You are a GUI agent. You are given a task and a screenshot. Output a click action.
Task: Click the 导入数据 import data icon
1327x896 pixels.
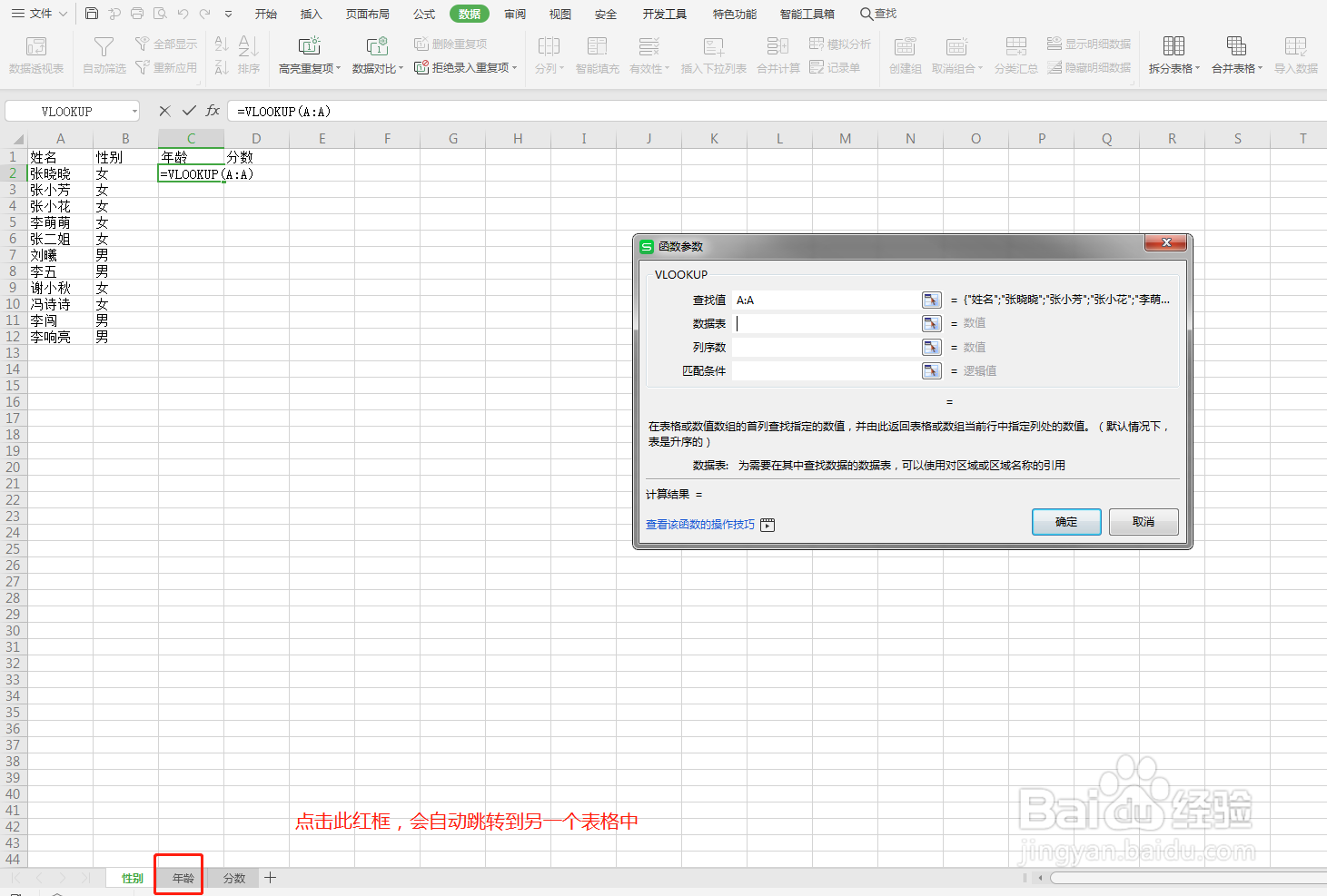1295,46
